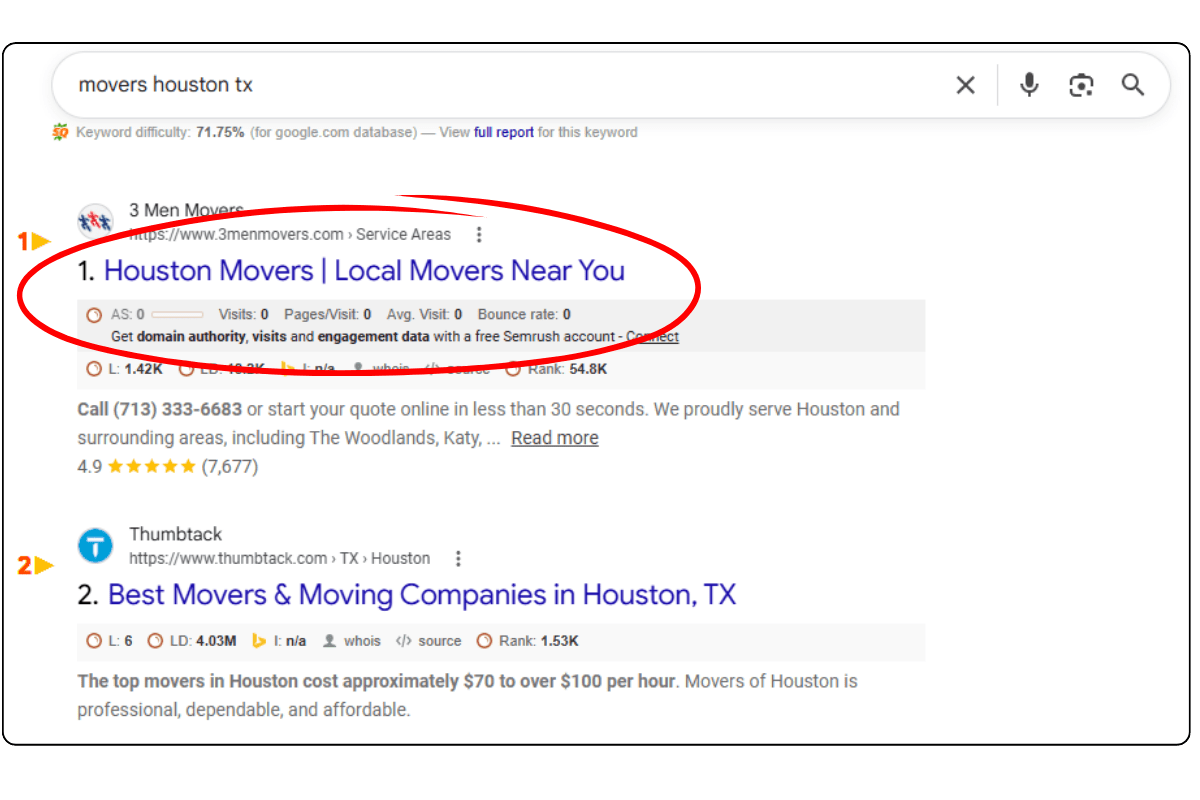The height and width of the screenshot is (800, 1200).
Task: Click the Semrush logo beside Keyword difficulty
Action: point(61,132)
